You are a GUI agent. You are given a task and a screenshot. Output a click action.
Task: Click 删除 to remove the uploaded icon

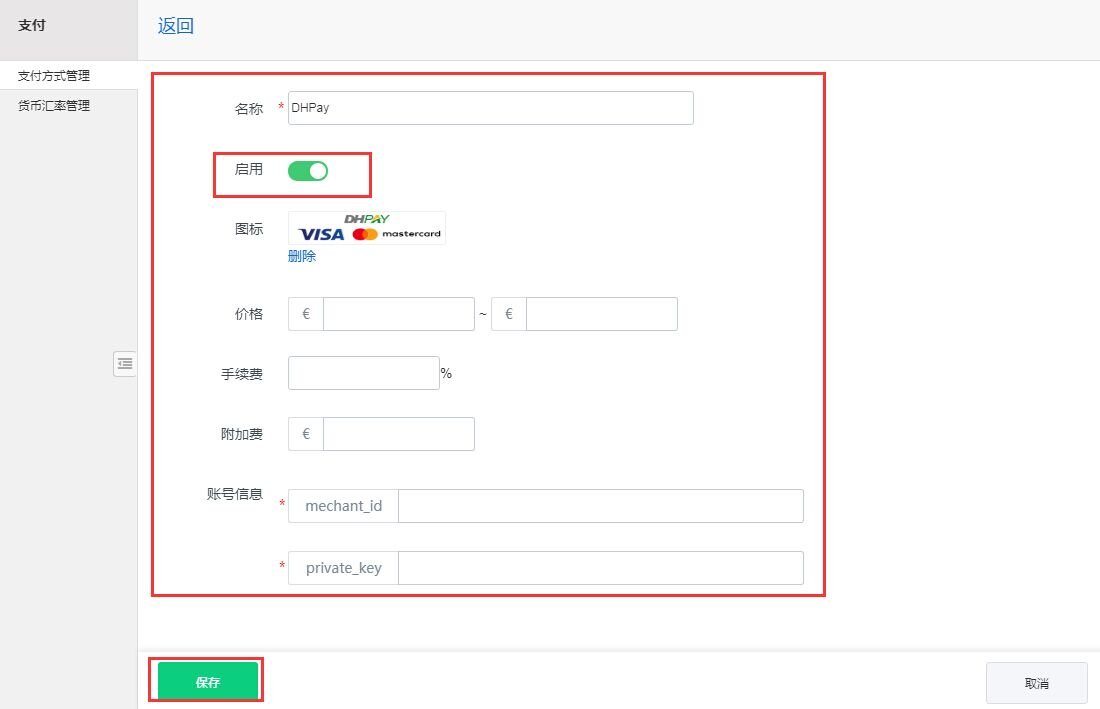[302, 256]
